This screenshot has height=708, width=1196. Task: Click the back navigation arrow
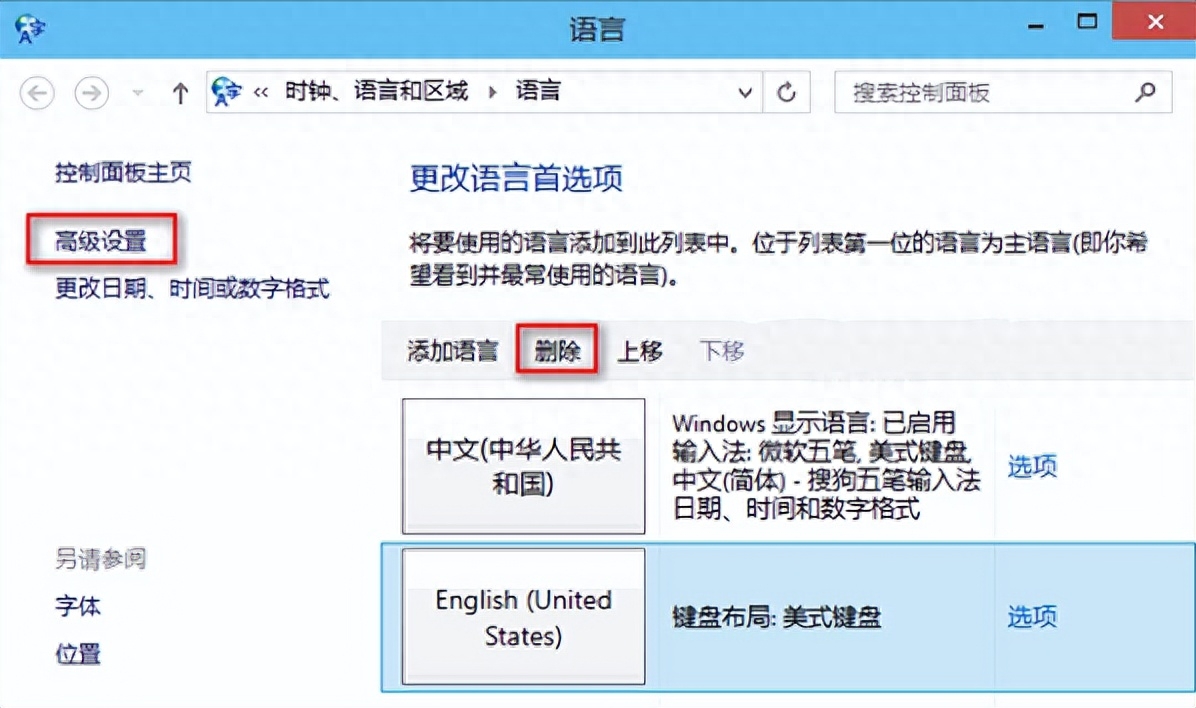pos(37,92)
